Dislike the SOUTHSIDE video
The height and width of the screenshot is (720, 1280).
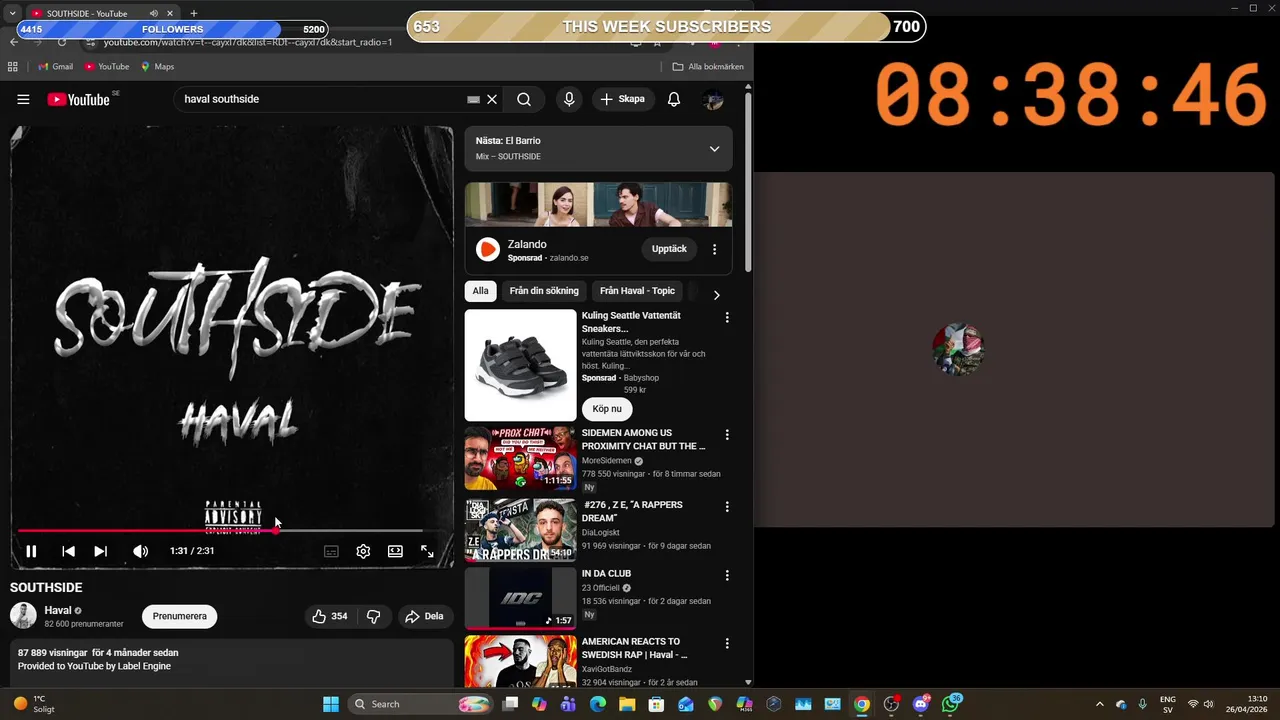[373, 616]
